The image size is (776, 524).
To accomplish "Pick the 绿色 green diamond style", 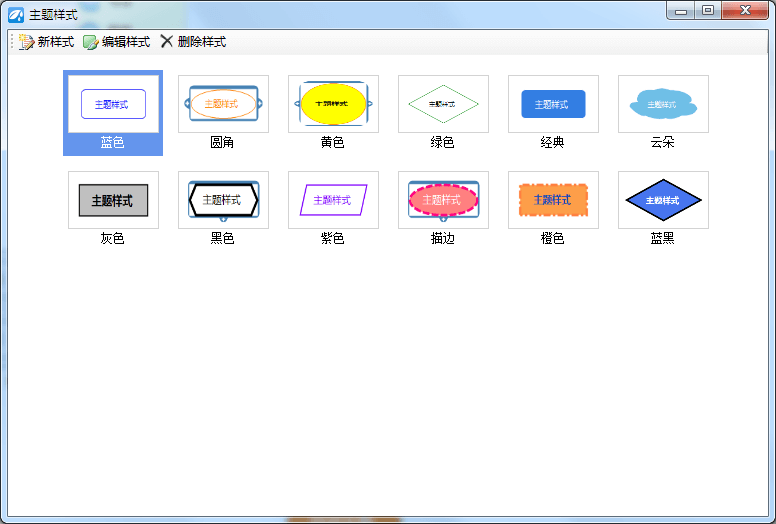I will [443, 104].
